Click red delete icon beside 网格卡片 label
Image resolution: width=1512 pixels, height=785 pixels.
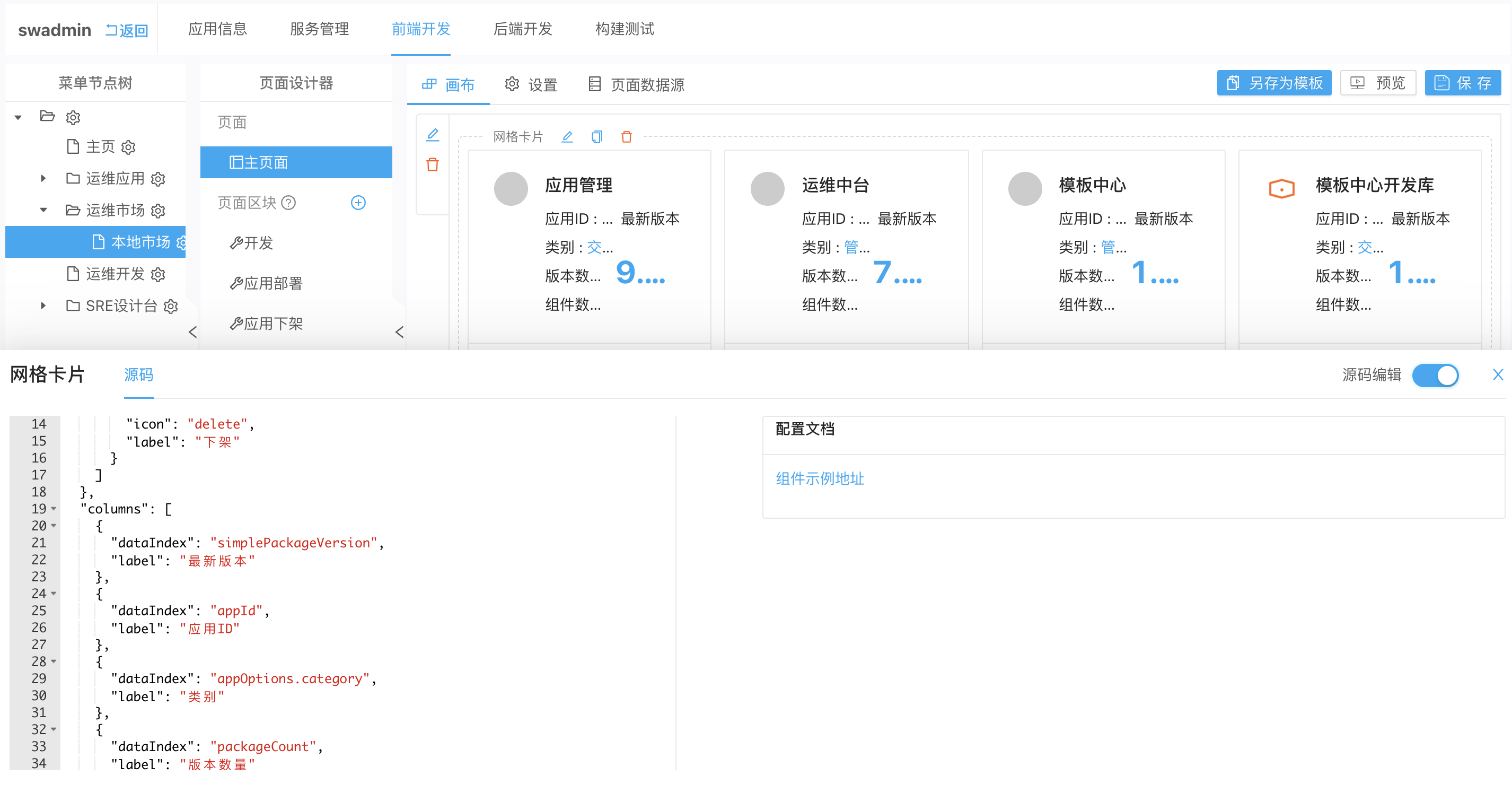[x=626, y=137]
